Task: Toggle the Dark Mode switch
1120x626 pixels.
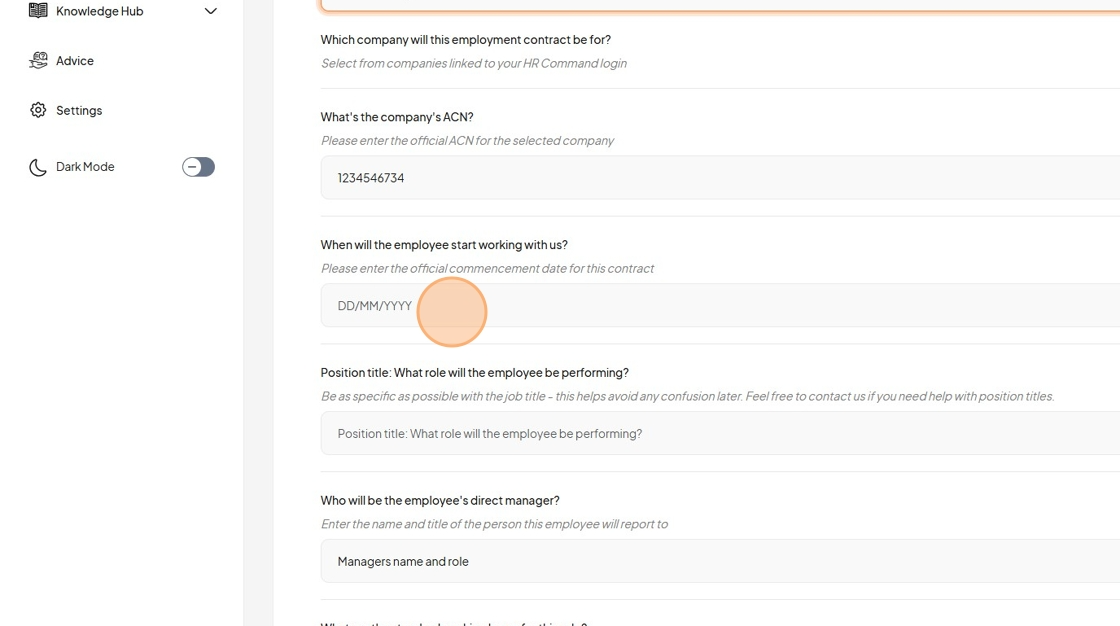Action: click(x=198, y=167)
